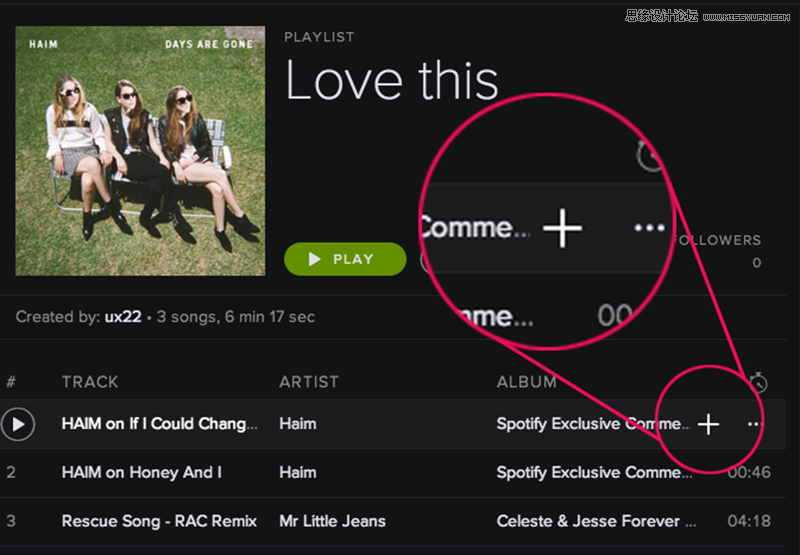The width and height of the screenshot is (800, 555).
Task: Open the Days Are Gone album cover
Action: (x=140, y=151)
